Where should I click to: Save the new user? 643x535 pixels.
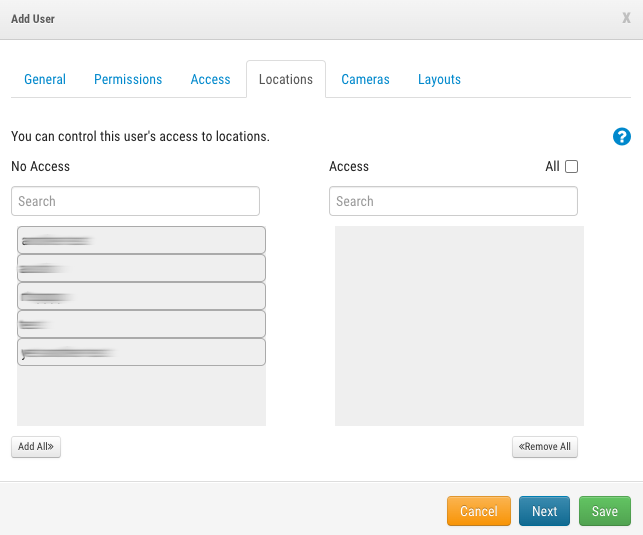pyautogui.click(x=604, y=511)
